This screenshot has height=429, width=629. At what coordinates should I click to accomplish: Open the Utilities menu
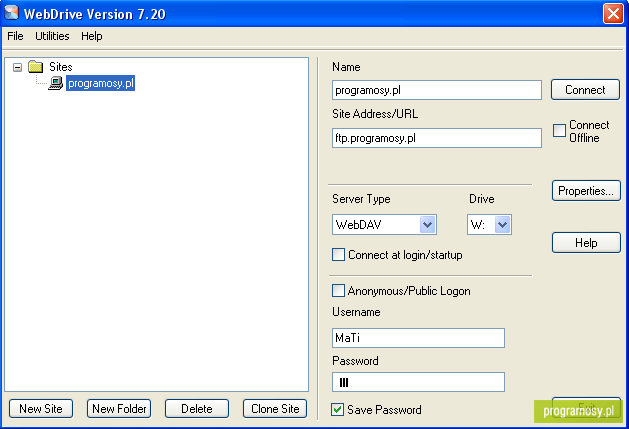coord(52,36)
